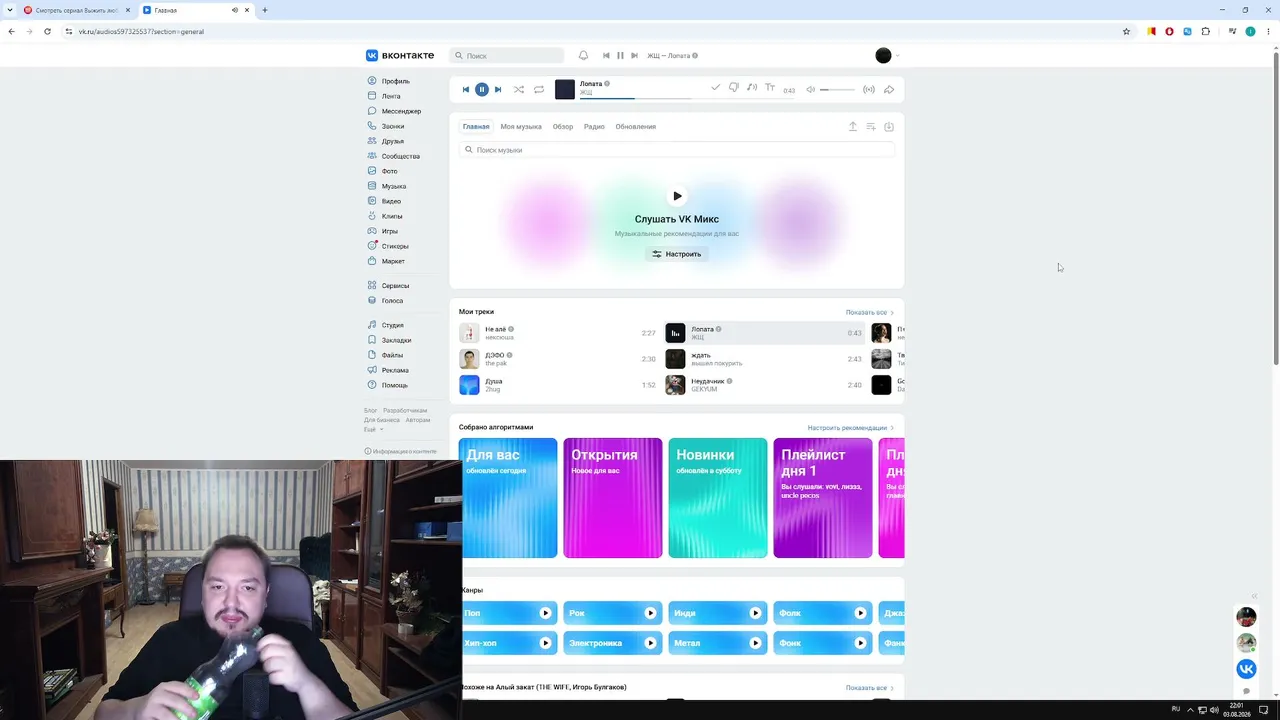Open Сообщества in the left sidebar
1280x720 pixels.
[x=393, y=156]
